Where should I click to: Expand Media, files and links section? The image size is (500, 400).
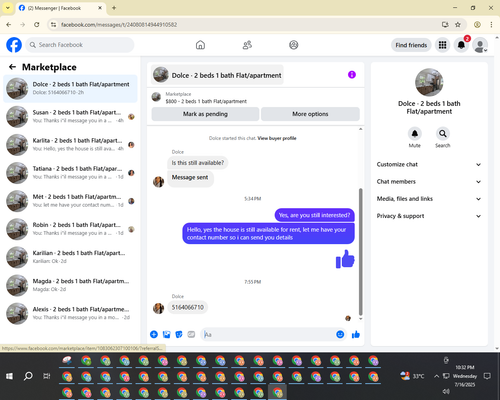429,199
